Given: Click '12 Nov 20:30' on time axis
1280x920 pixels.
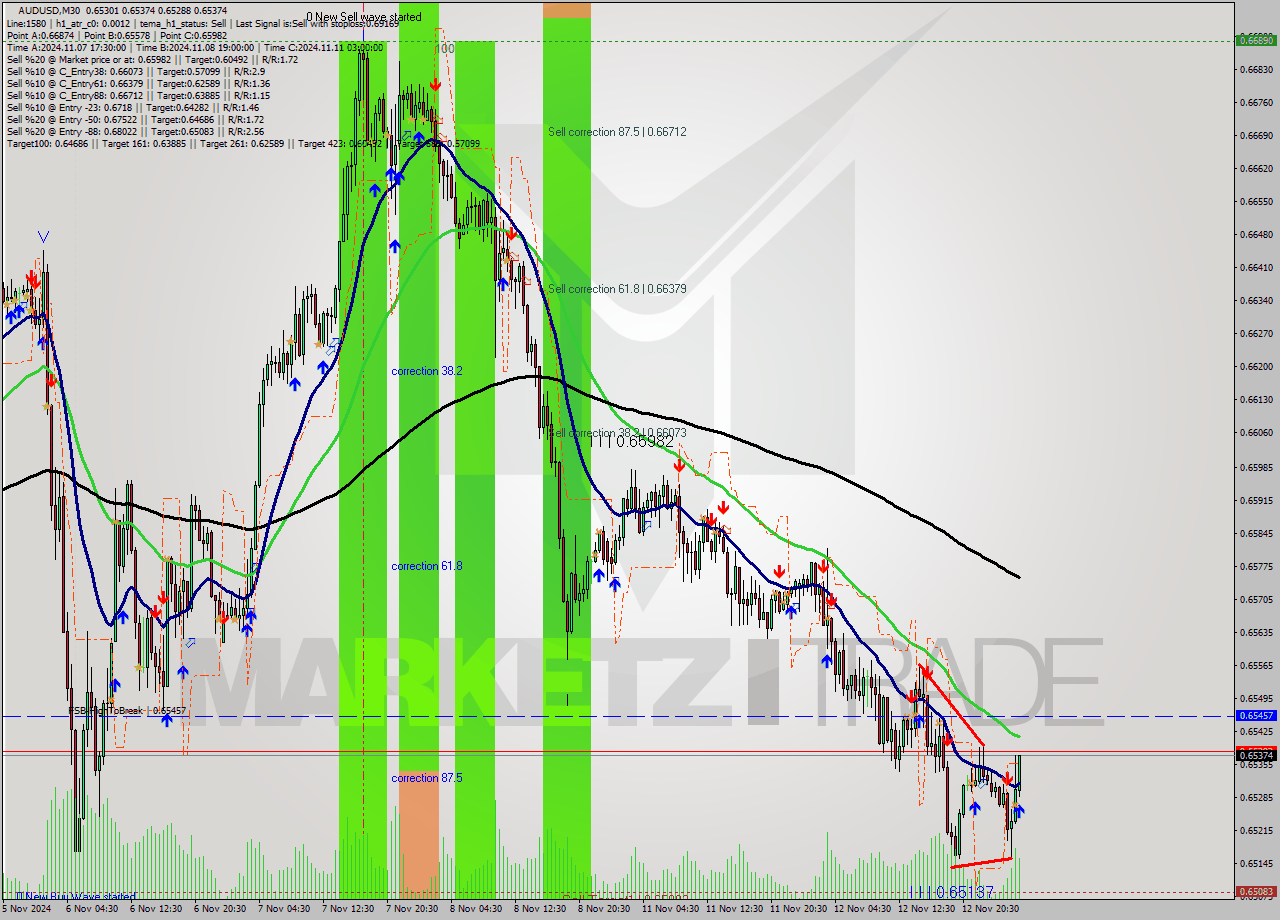Looking at the screenshot, I should tap(990, 909).
